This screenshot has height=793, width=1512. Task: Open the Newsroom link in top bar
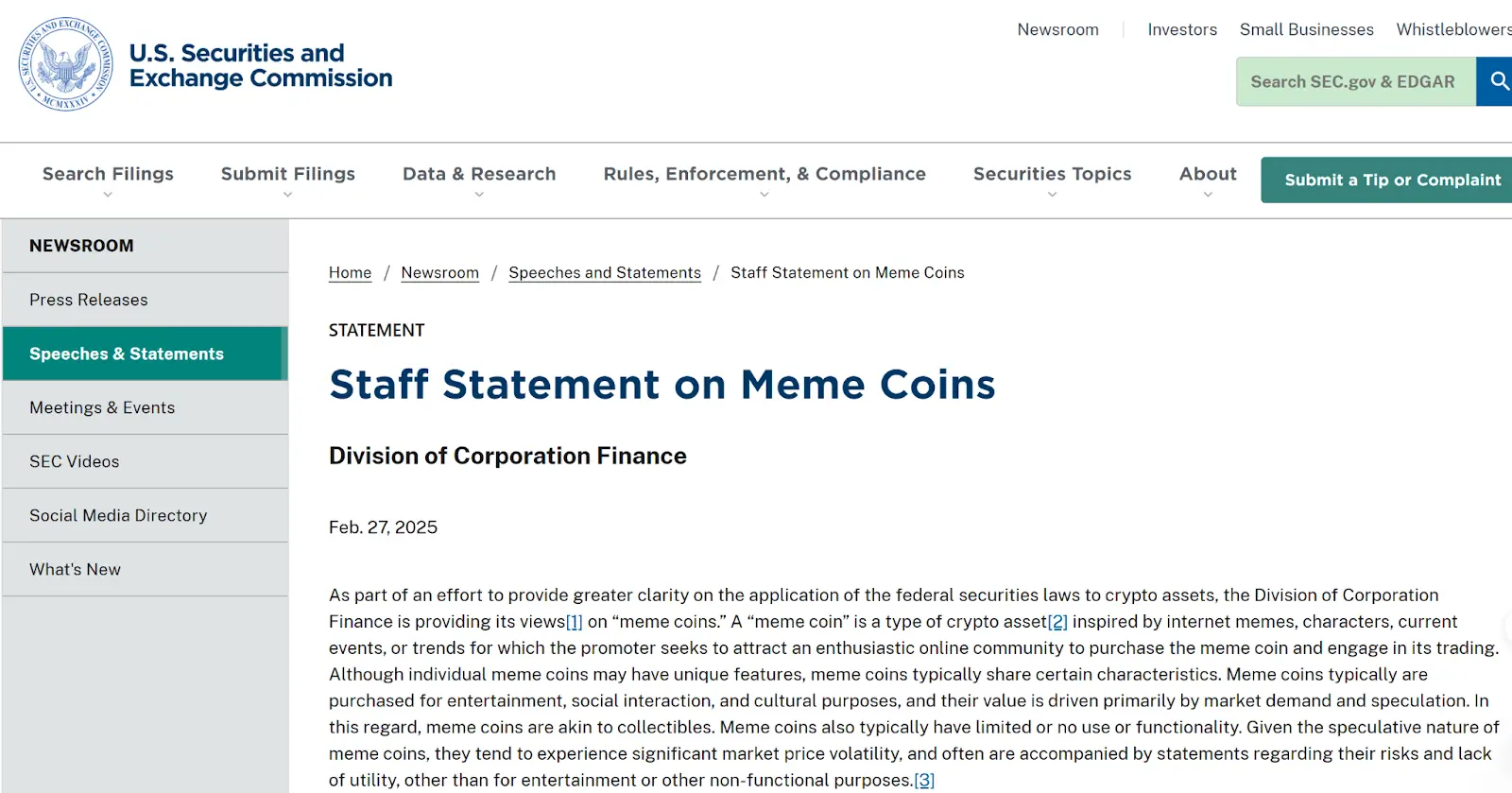(1057, 29)
